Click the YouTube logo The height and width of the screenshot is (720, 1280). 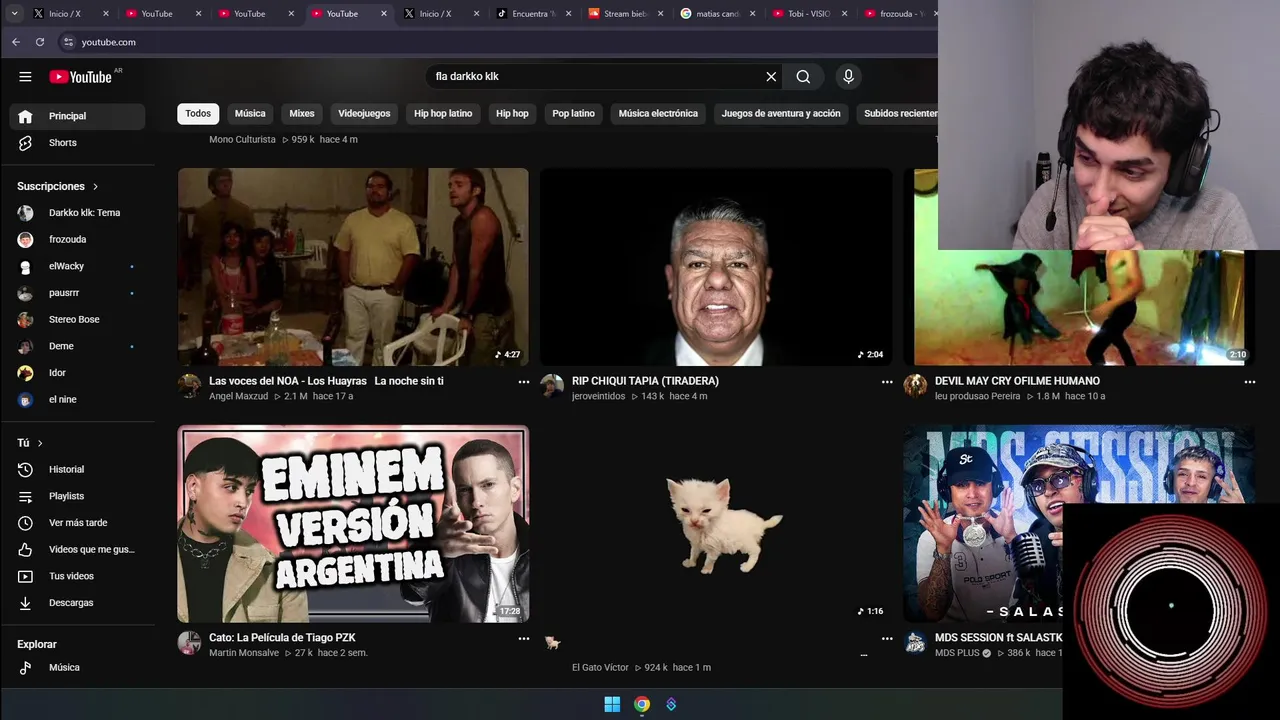point(81,77)
